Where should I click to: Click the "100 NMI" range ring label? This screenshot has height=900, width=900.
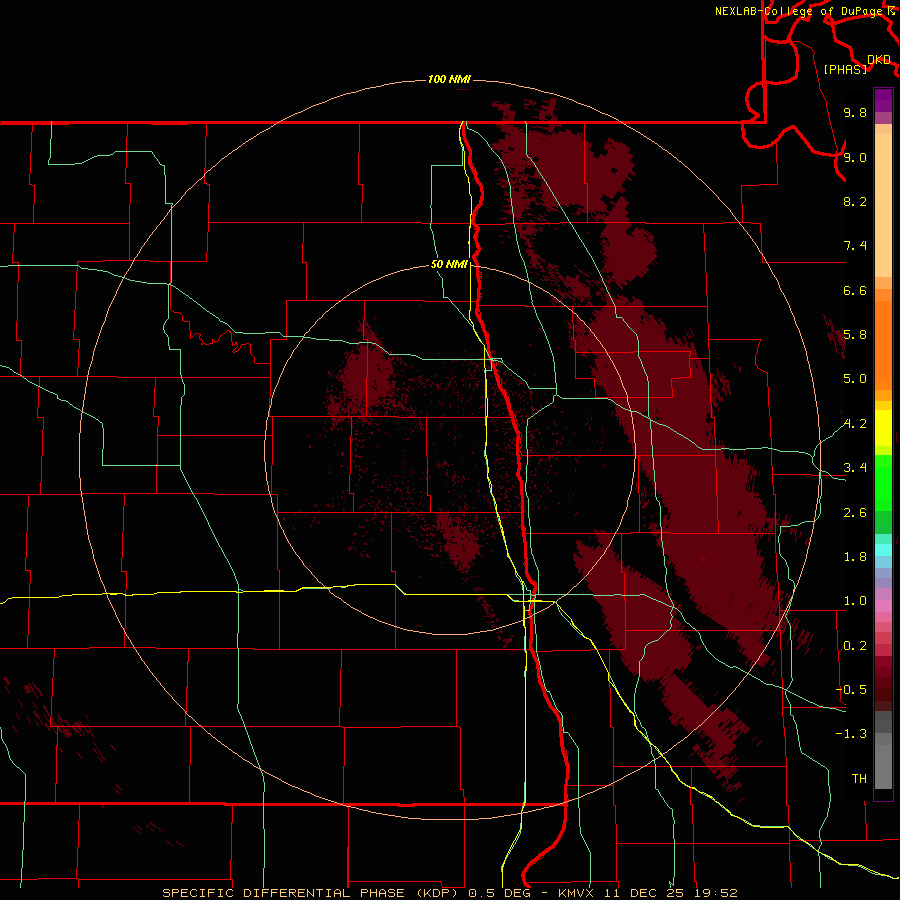click(449, 79)
